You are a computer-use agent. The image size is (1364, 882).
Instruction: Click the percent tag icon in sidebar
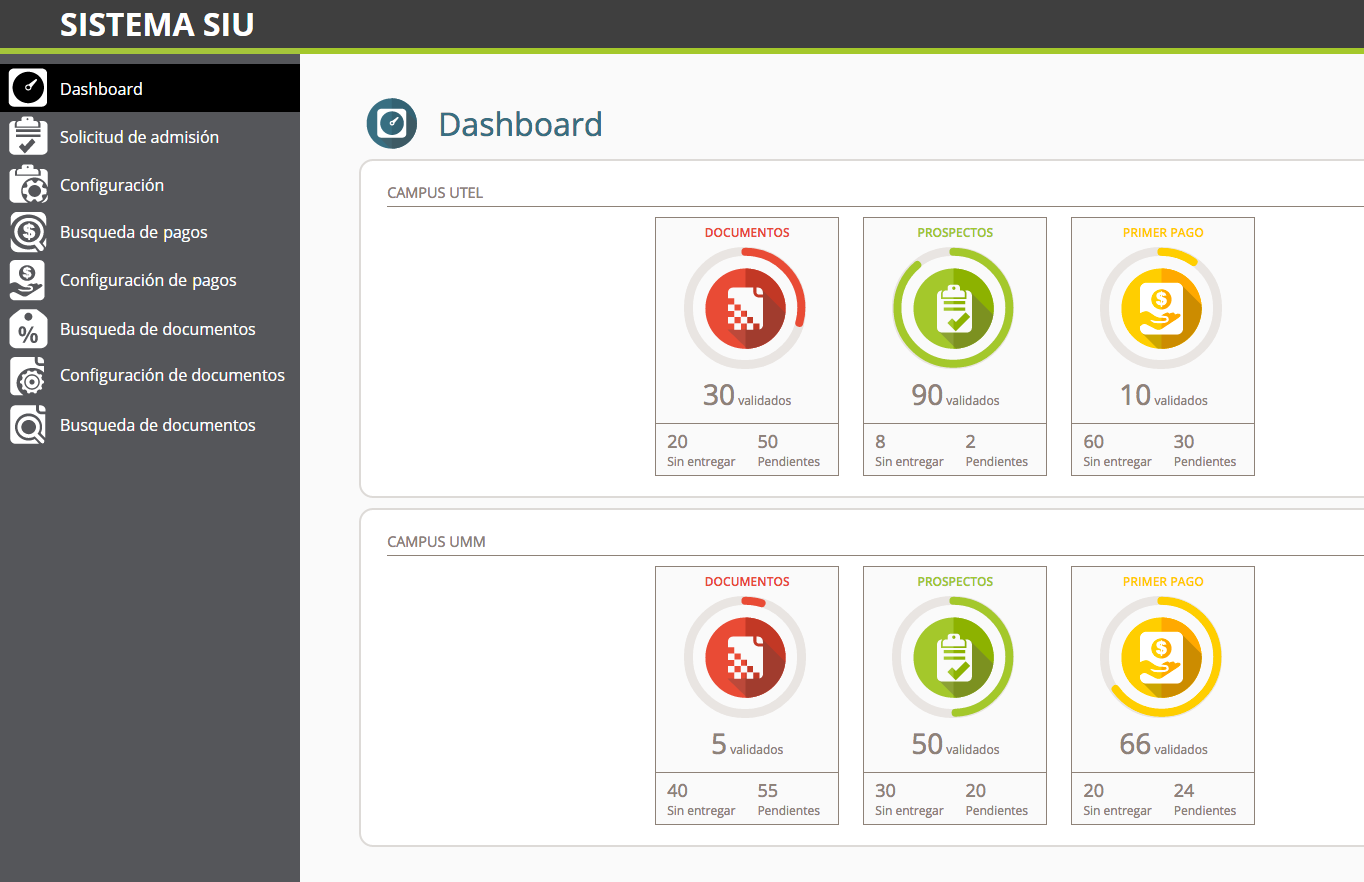[x=28, y=328]
